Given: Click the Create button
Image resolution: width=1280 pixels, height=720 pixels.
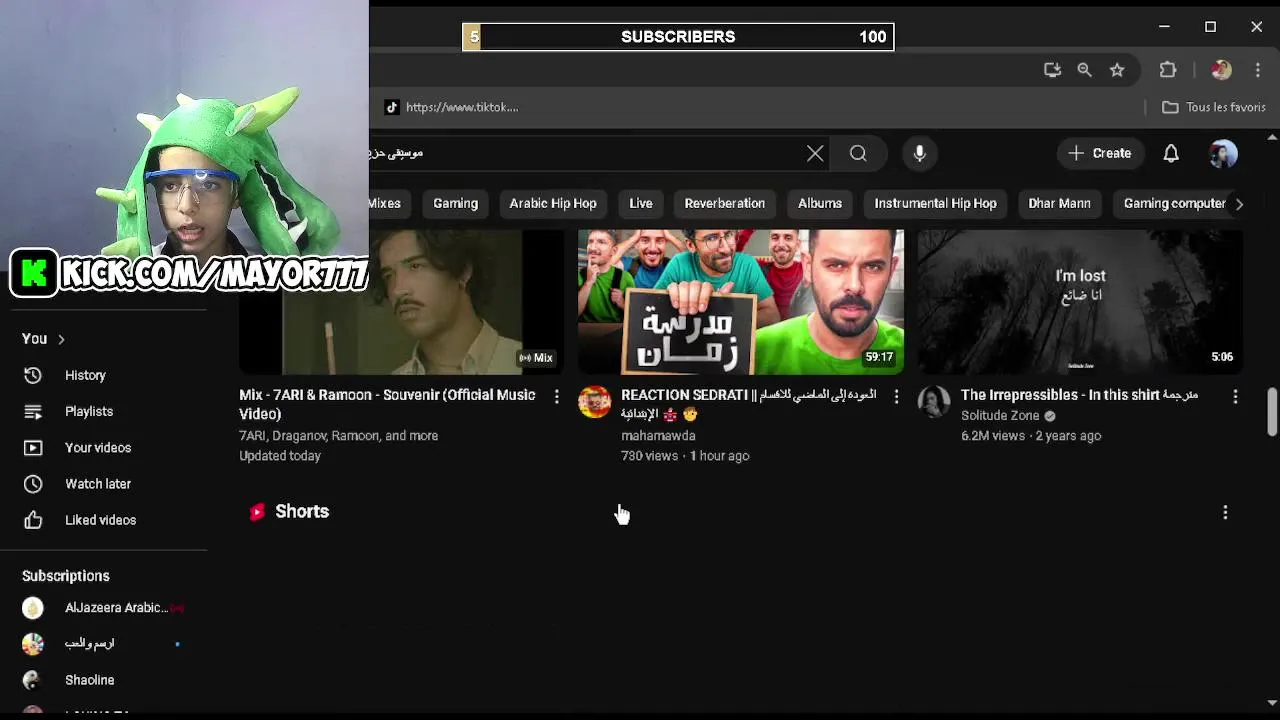Looking at the screenshot, I should tap(1099, 153).
